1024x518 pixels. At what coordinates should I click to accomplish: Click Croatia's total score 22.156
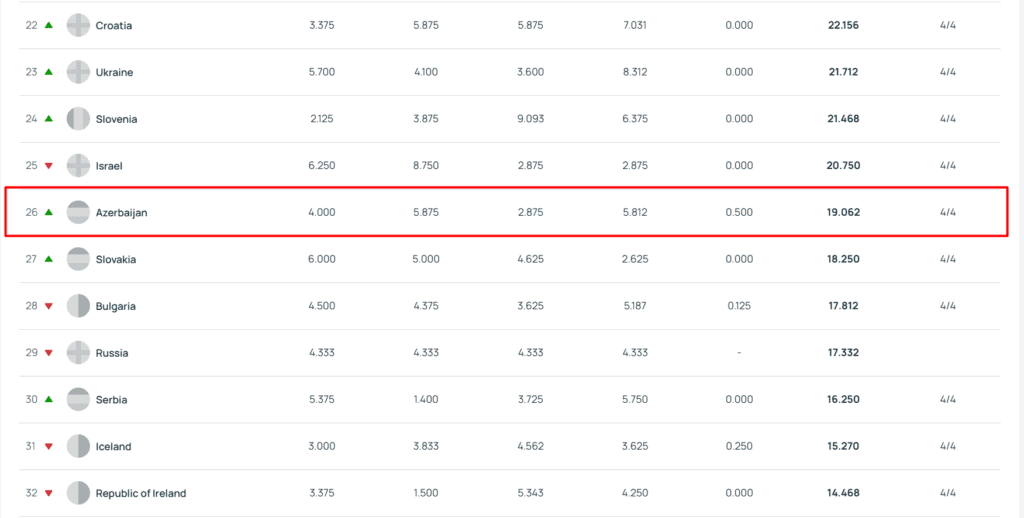(842, 25)
